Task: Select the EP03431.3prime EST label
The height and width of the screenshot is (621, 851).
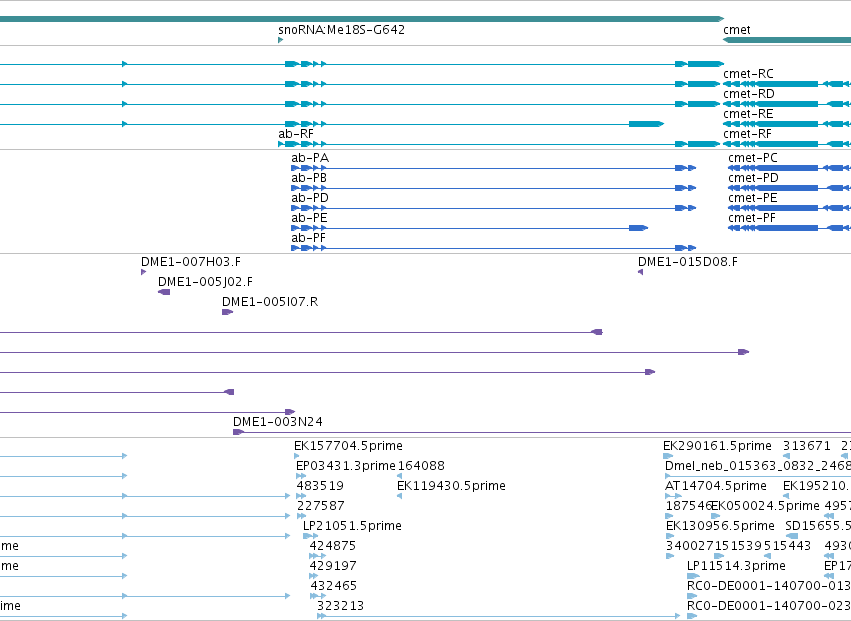Action: tap(346, 466)
